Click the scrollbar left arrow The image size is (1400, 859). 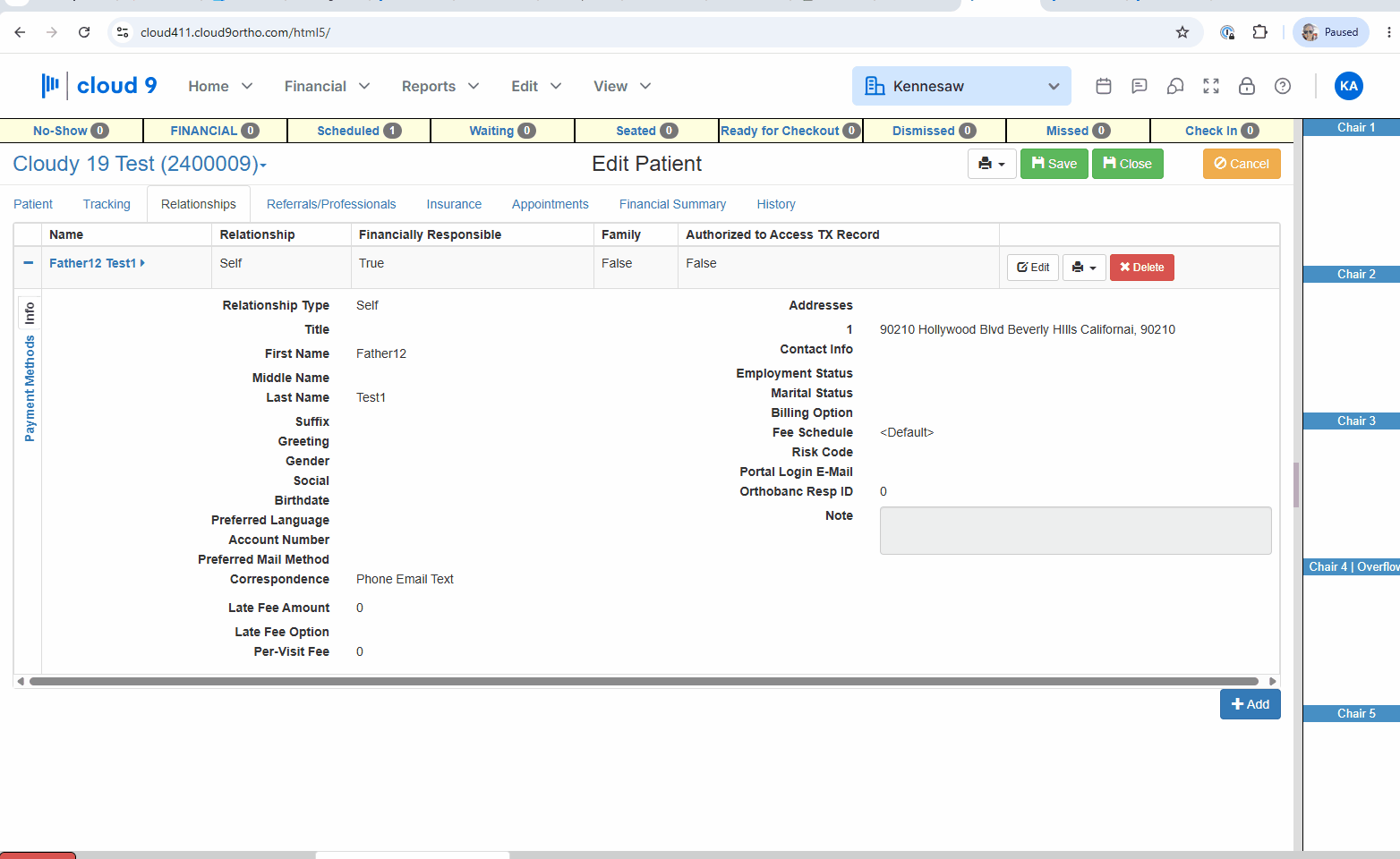tap(21, 682)
